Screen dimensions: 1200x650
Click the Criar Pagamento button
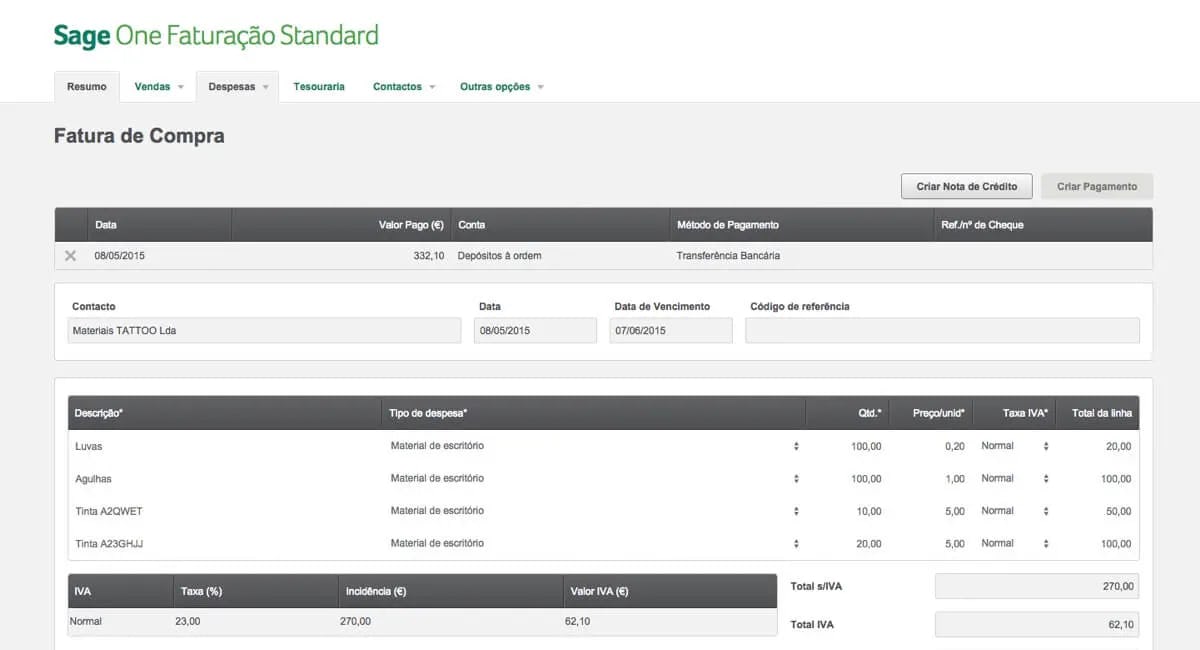click(x=1097, y=186)
